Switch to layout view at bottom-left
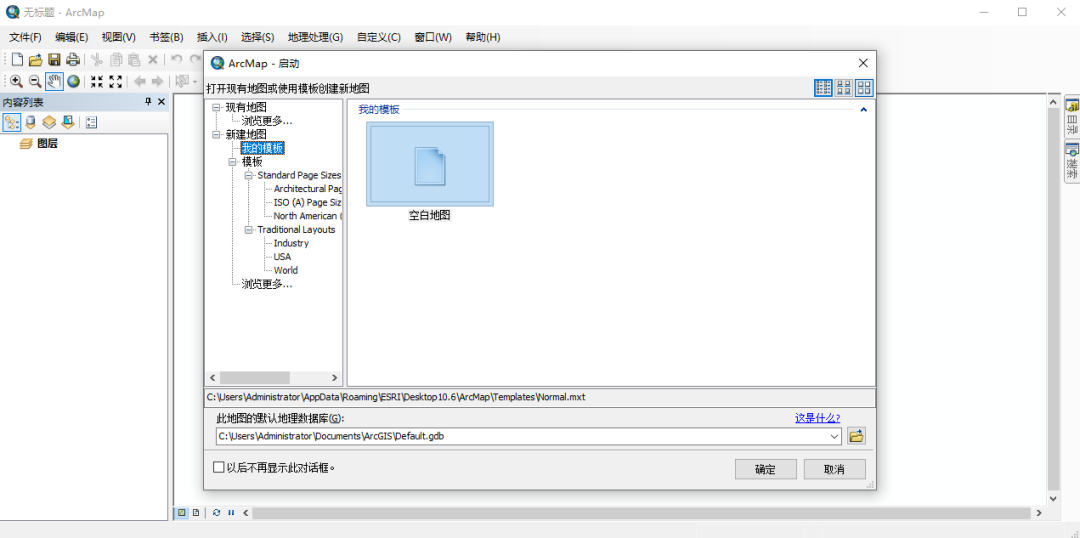1080x538 pixels. [x=196, y=513]
